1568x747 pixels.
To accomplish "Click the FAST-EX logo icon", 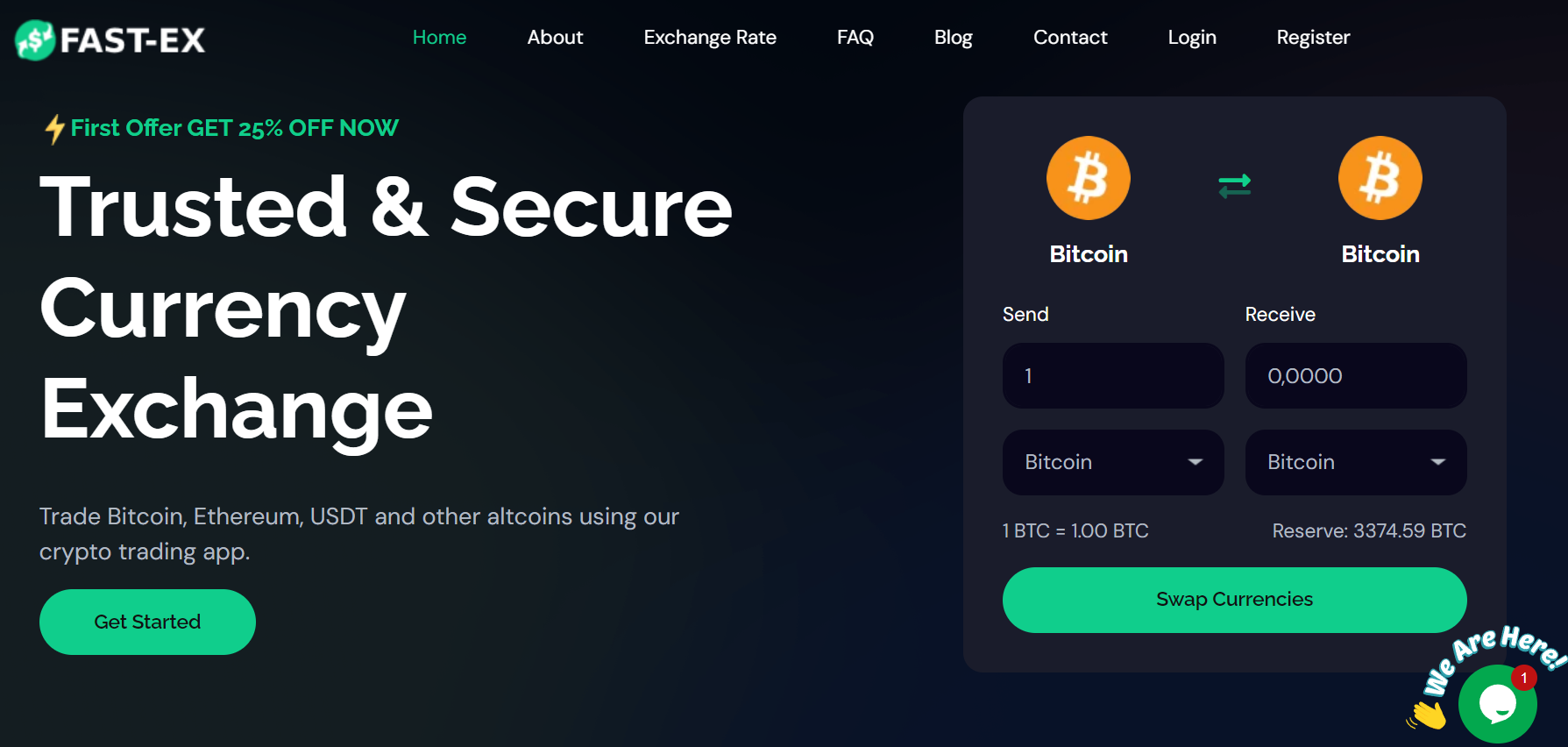I will [35, 39].
